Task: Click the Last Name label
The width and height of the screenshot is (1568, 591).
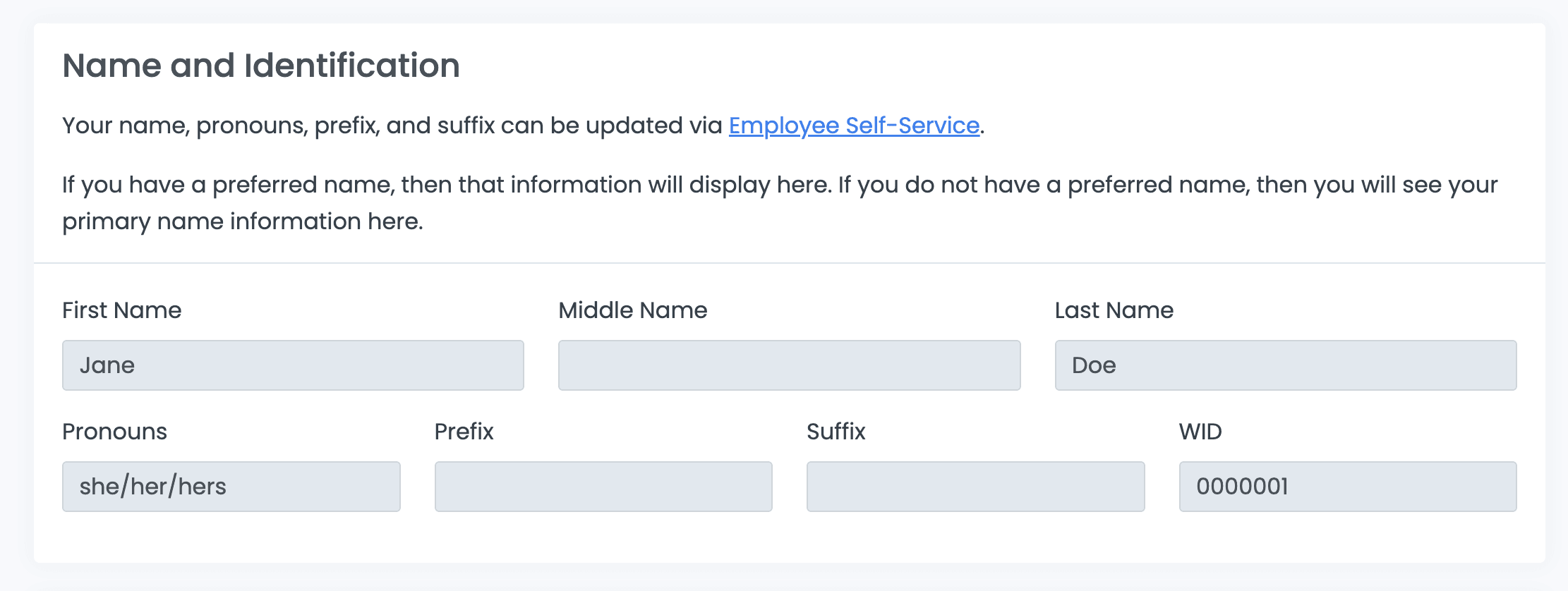Action: tap(1114, 310)
